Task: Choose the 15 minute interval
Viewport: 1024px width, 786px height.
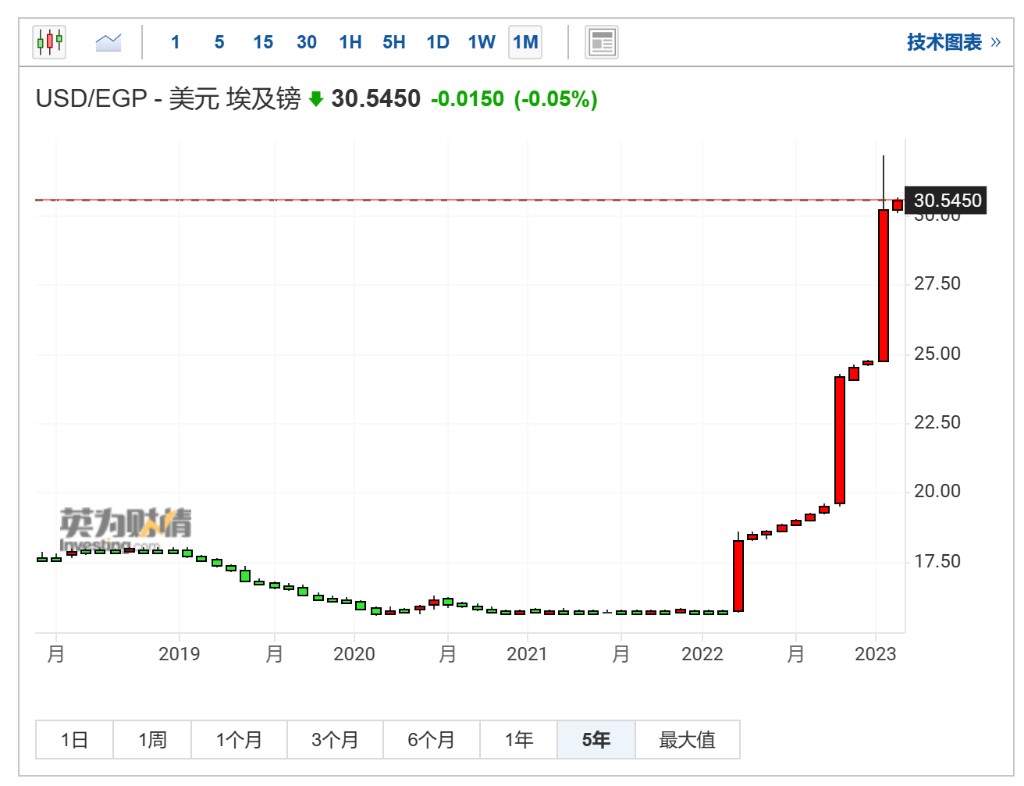Action: tap(263, 42)
